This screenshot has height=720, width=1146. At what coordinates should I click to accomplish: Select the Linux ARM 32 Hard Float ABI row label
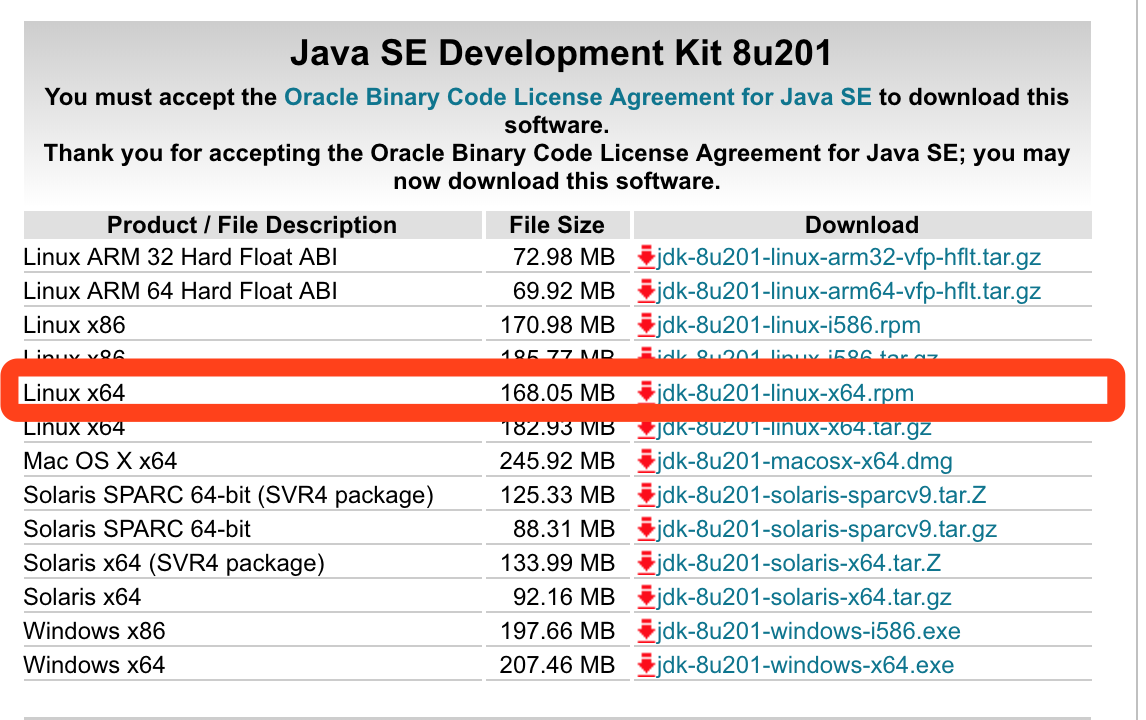pyautogui.click(x=181, y=257)
